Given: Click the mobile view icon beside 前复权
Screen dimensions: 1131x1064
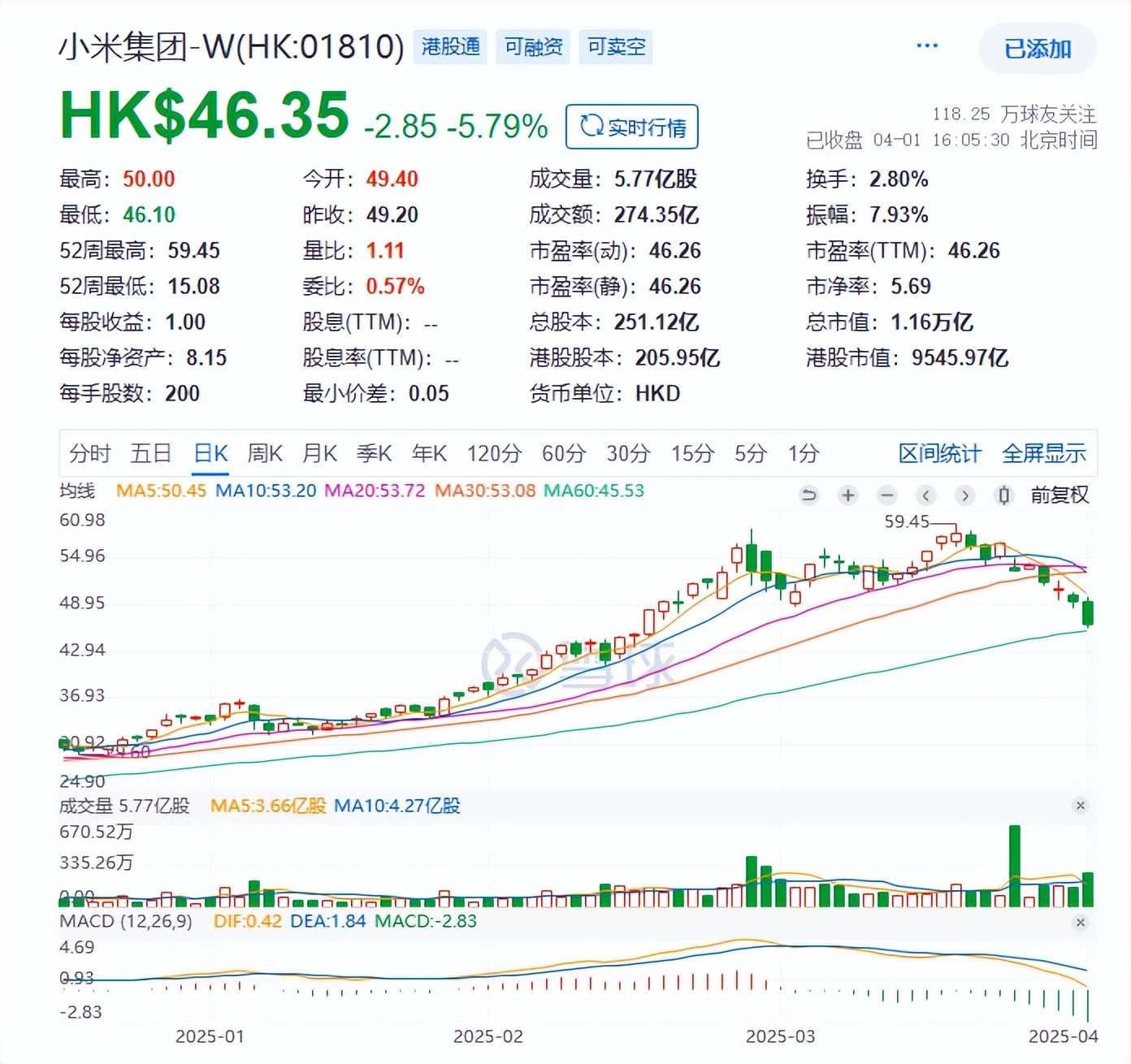Looking at the screenshot, I should 1003,495.
